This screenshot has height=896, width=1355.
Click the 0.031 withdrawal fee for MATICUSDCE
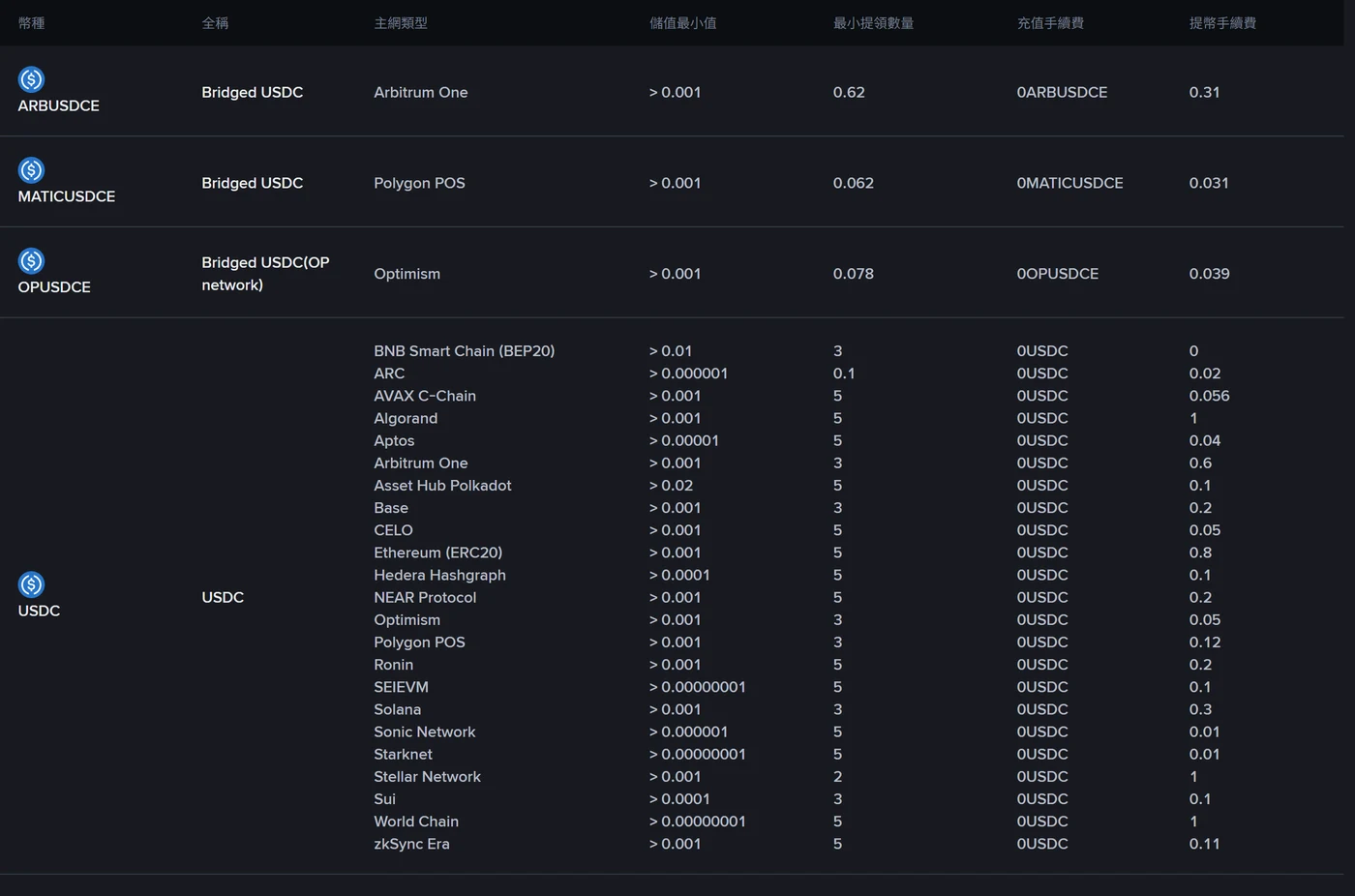[1209, 183]
